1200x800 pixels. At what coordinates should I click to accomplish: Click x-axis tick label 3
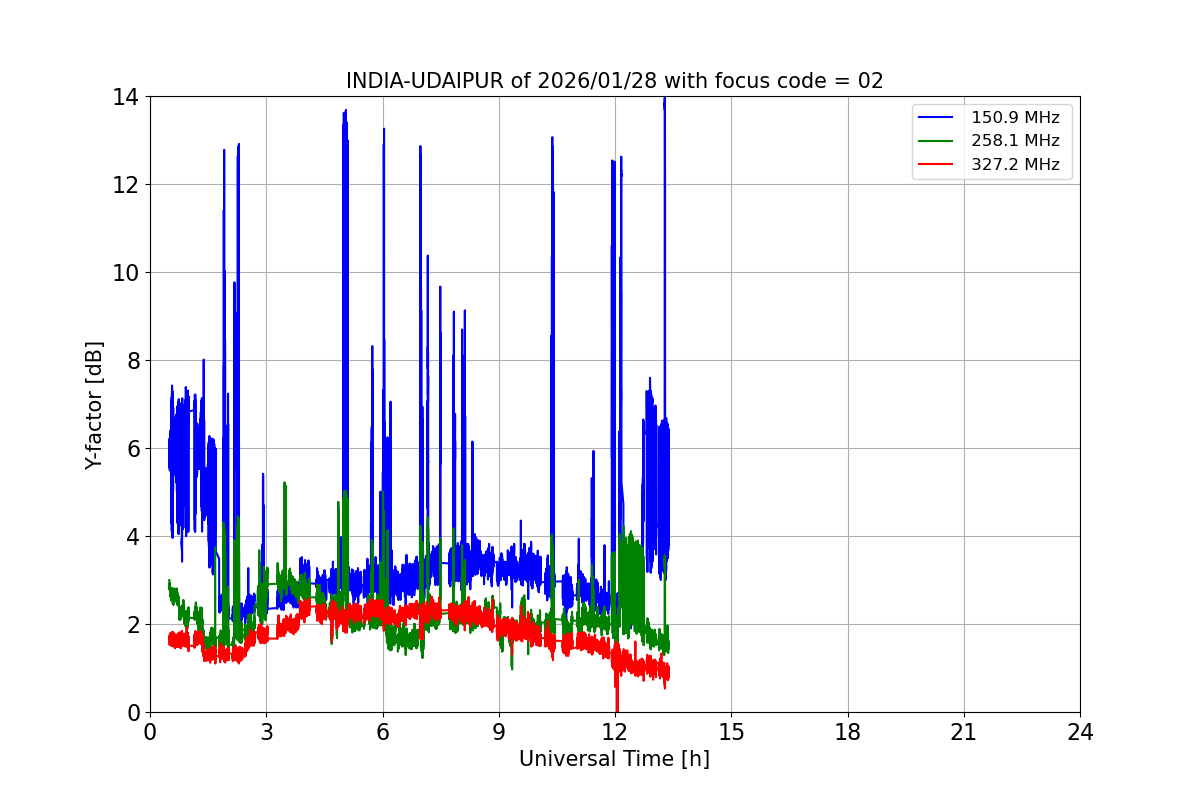coord(266,732)
